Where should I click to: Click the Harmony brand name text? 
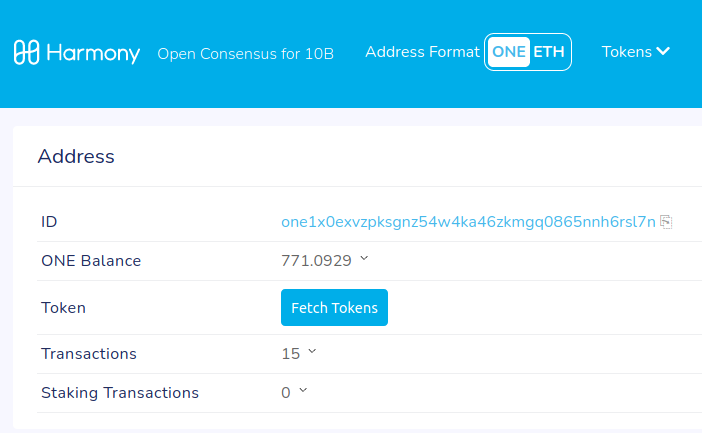pos(93,53)
